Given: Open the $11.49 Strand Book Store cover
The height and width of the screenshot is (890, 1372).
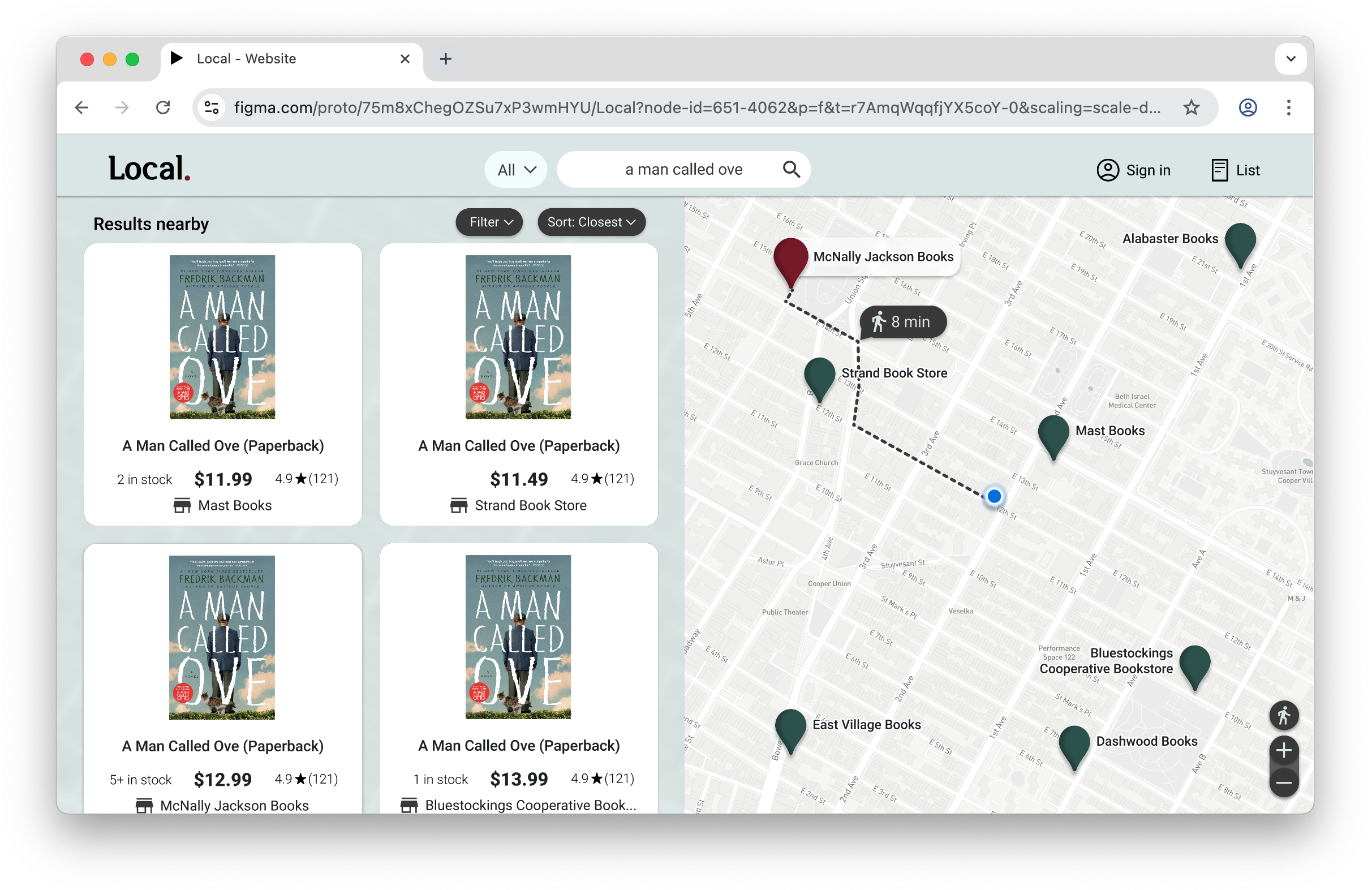Looking at the screenshot, I should [x=518, y=337].
